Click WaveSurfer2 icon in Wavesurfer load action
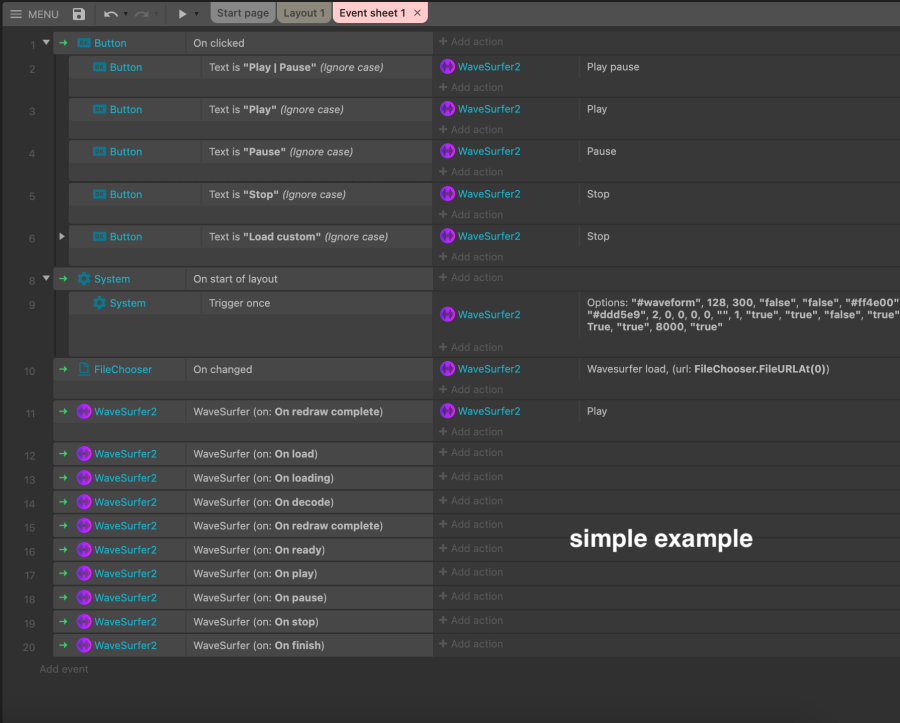This screenshot has width=900, height=723. coord(447,368)
